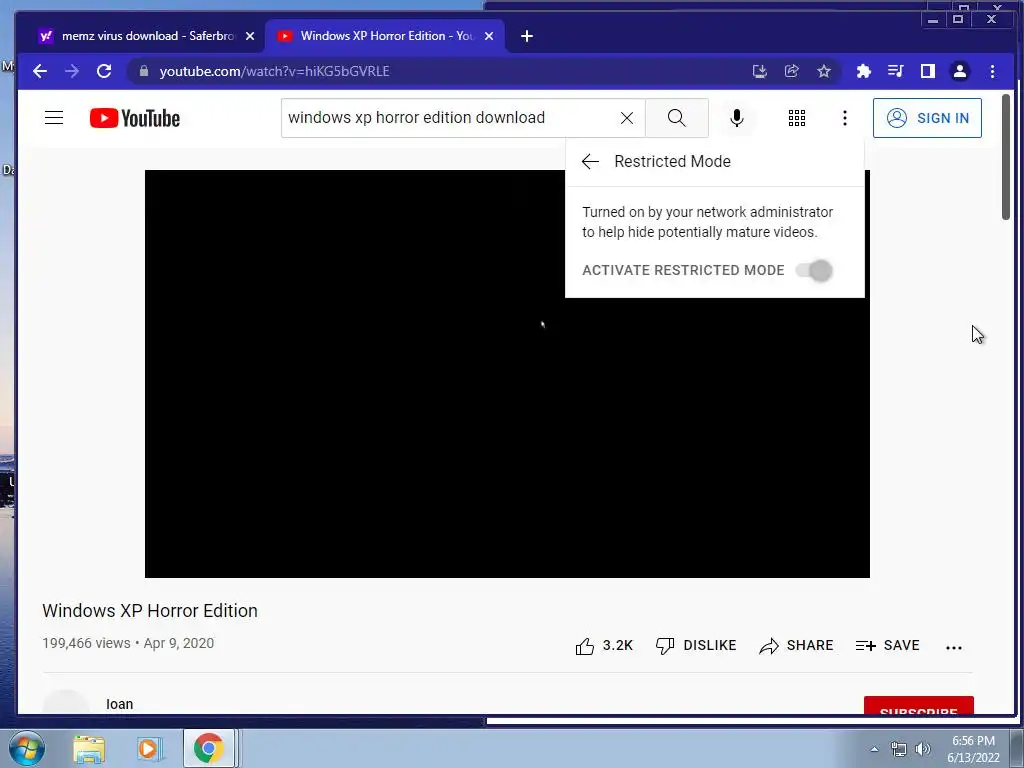Open Windows Explorer from taskbar

(x=89, y=748)
